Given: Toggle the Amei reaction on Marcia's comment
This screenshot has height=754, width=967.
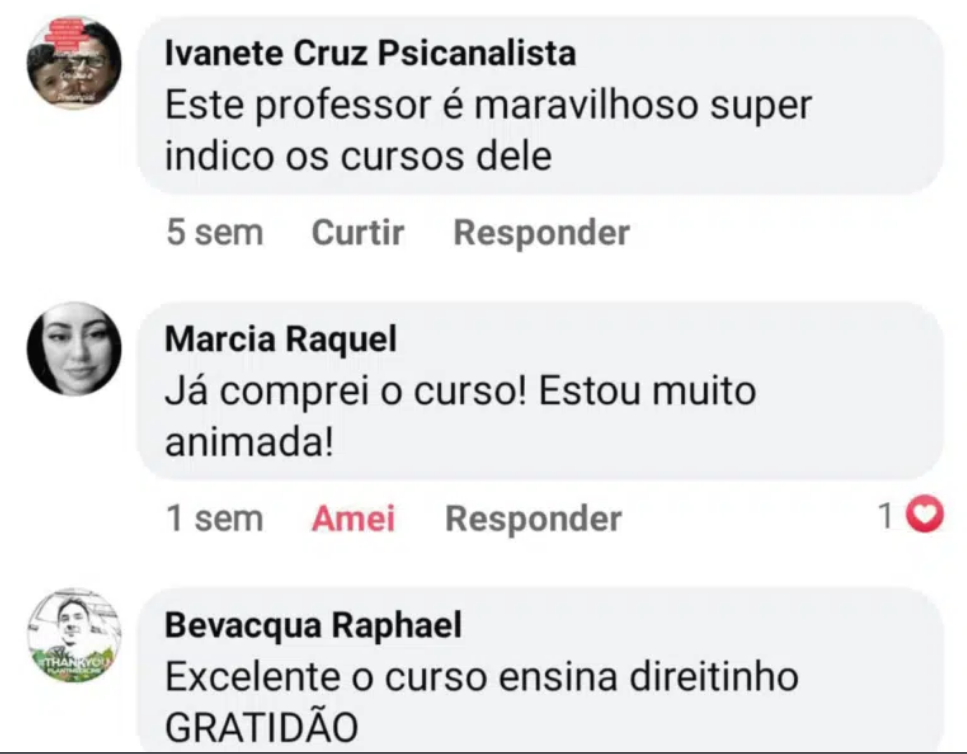Looking at the screenshot, I should (x=353, y=519).
